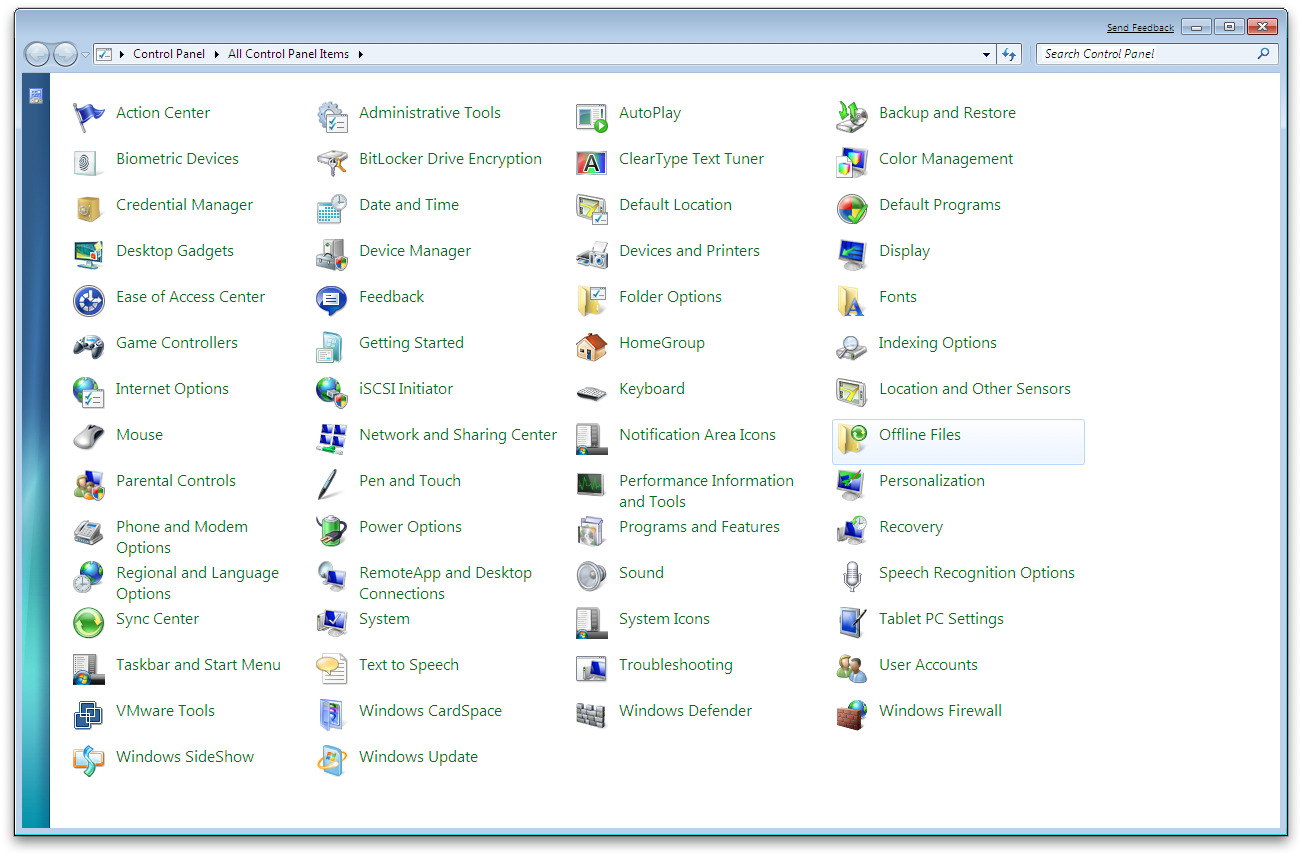Screen dimensions: 1302x856
Task: Open the Ease of Access Center icon
Action: tap(88, 299)
